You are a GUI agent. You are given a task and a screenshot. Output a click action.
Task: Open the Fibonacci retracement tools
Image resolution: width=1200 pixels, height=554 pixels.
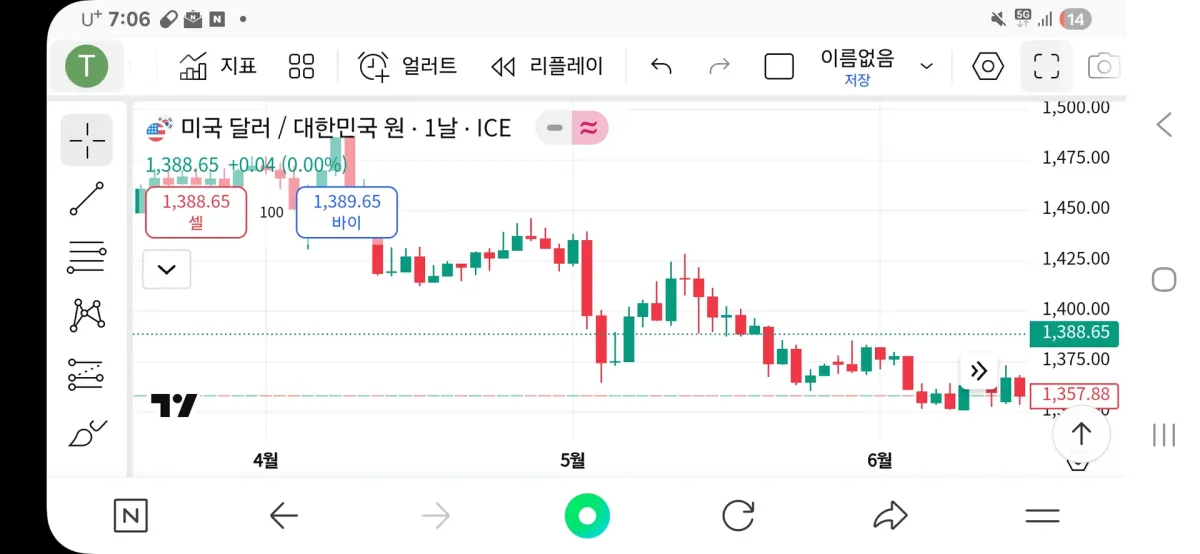tap(87, 257)
